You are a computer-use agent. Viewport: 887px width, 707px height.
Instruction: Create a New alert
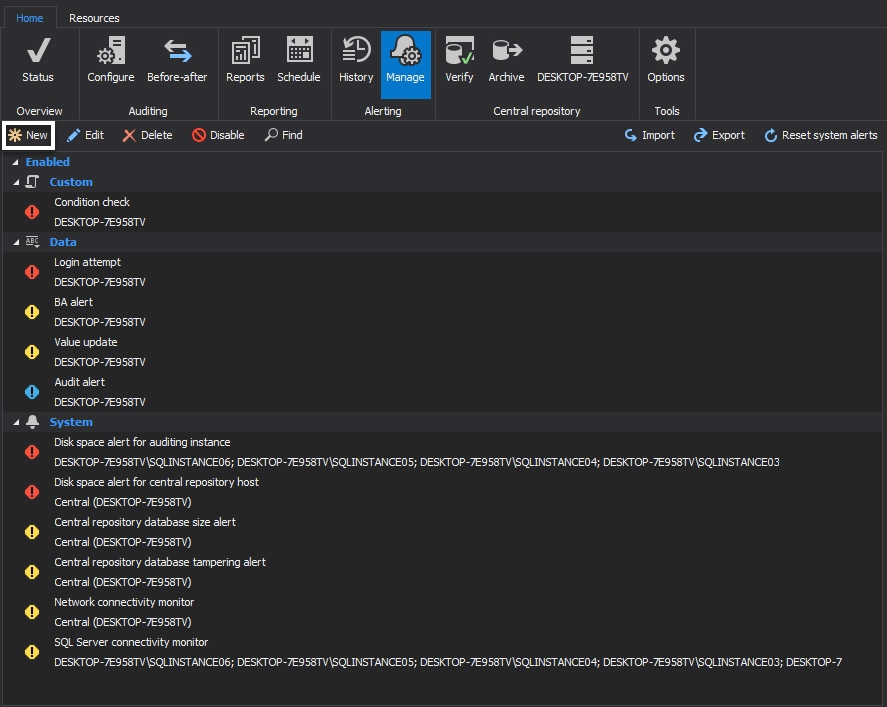pos(28,135)
